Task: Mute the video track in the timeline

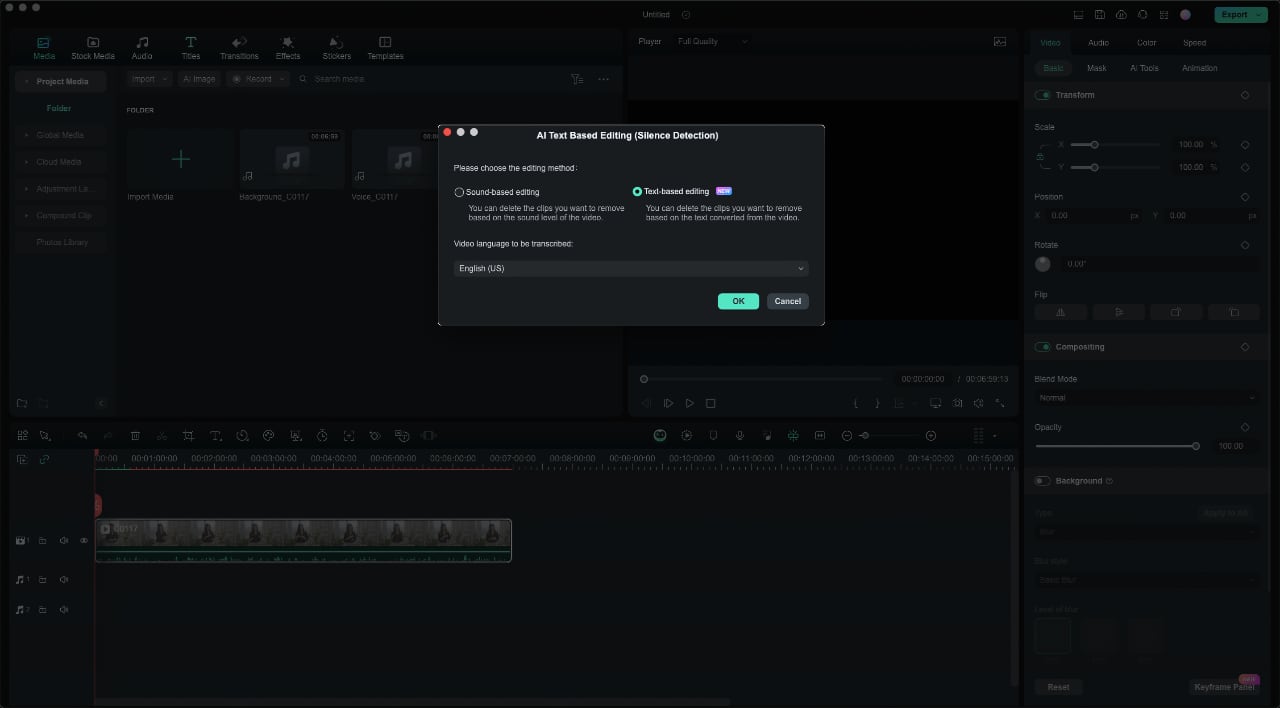Action: (63, 540)
